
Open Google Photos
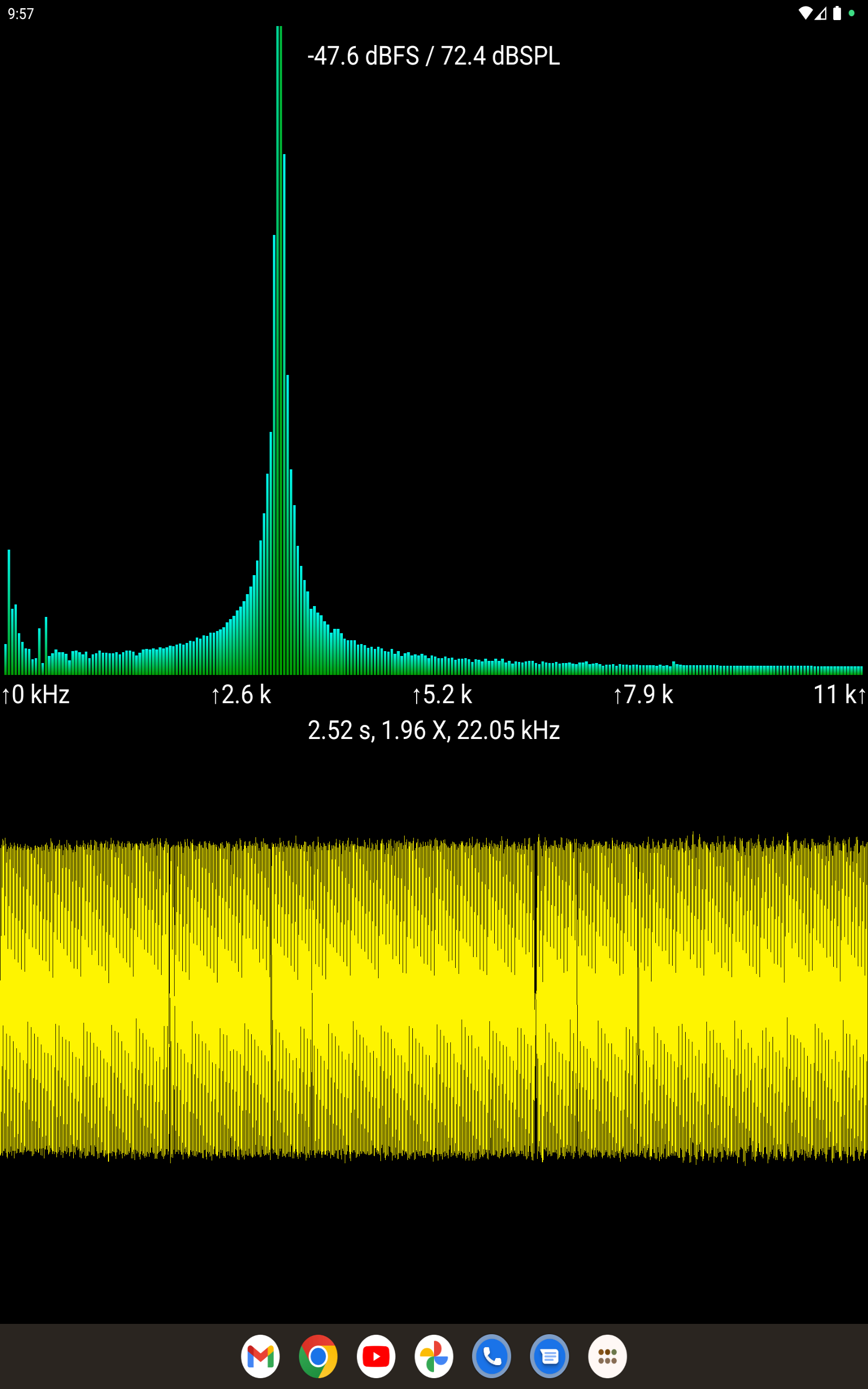(x=434, y=1356)
